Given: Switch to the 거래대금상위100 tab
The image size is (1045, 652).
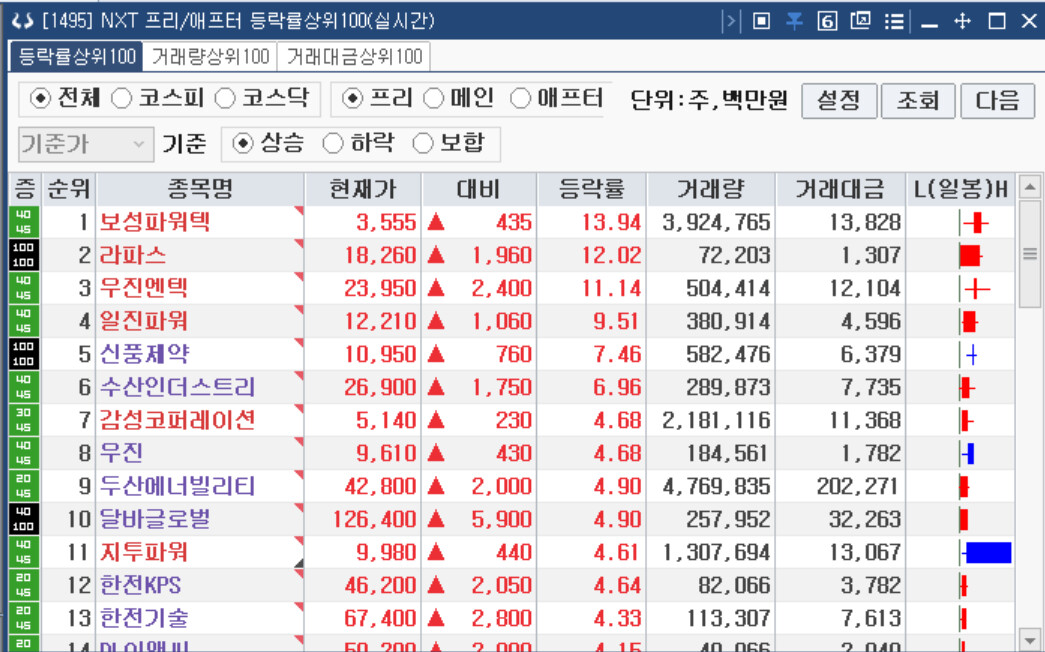Looking at the screenshot, I should pos(354,57).
